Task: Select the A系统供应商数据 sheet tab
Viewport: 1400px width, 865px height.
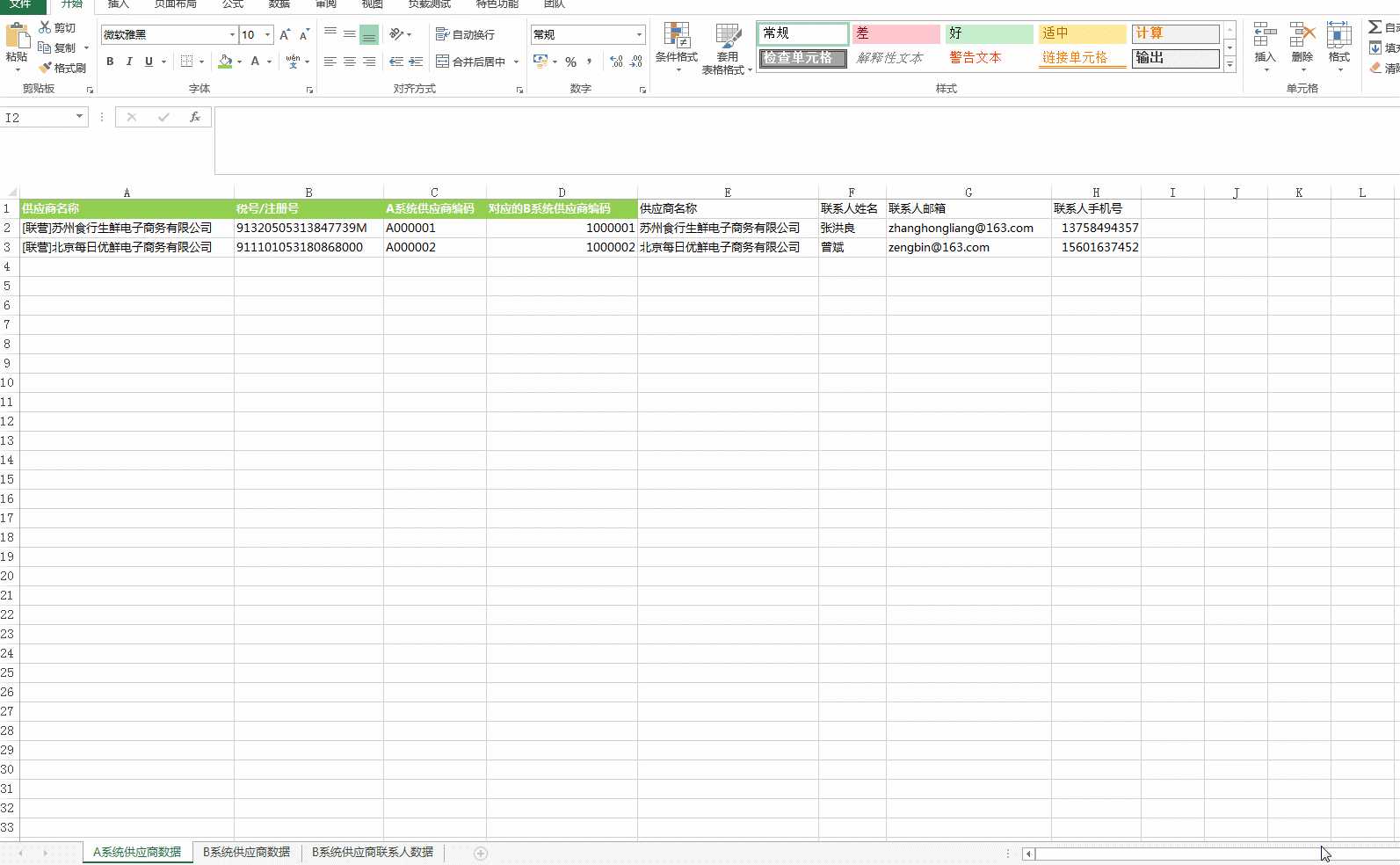Action: point(137,853)
